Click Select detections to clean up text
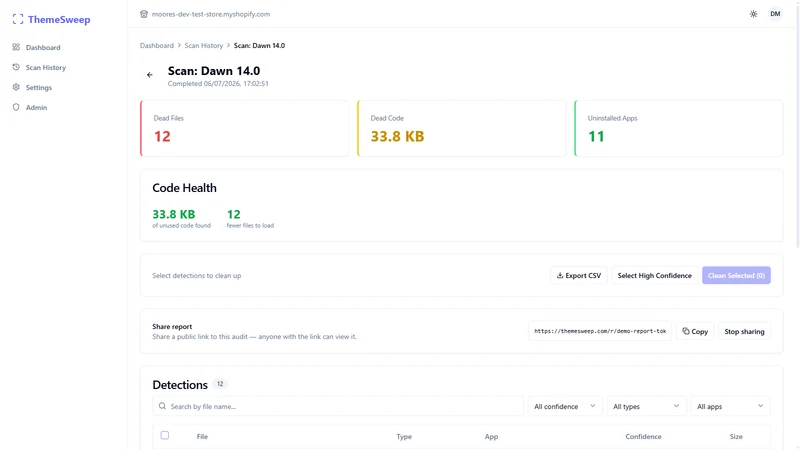This screenshot has width=800, height=450. [x=196, y=276]
